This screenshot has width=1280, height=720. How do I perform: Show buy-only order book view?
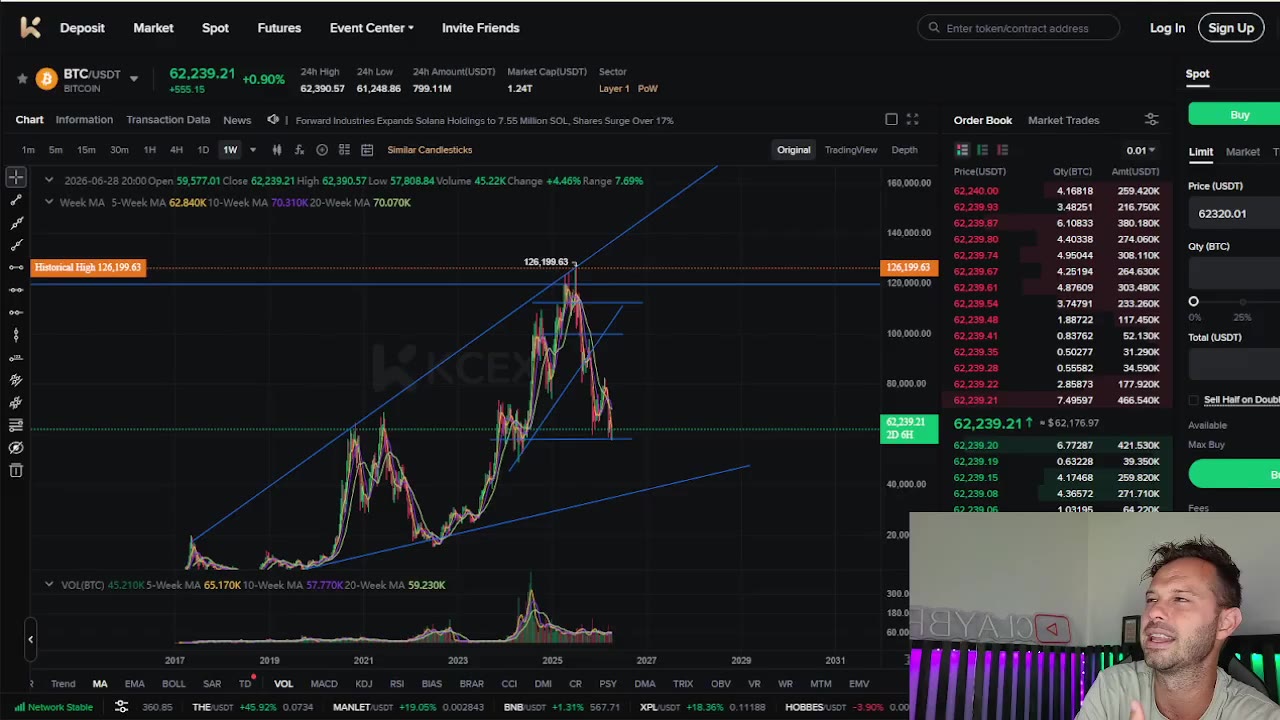pyautogui.click(x=982, y=150)
